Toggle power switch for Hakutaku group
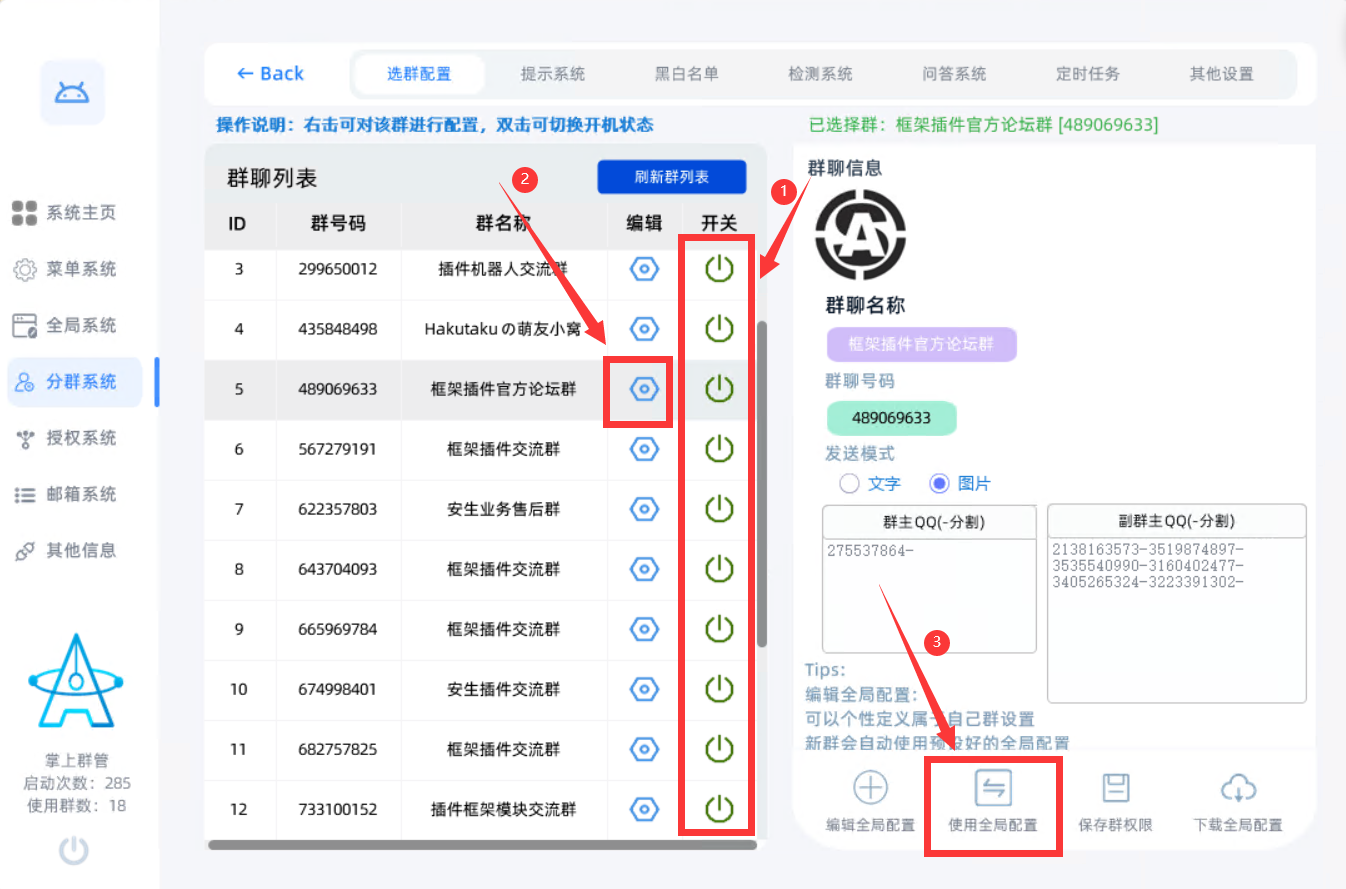This screenshot has width=1346, height=889. 719,329
